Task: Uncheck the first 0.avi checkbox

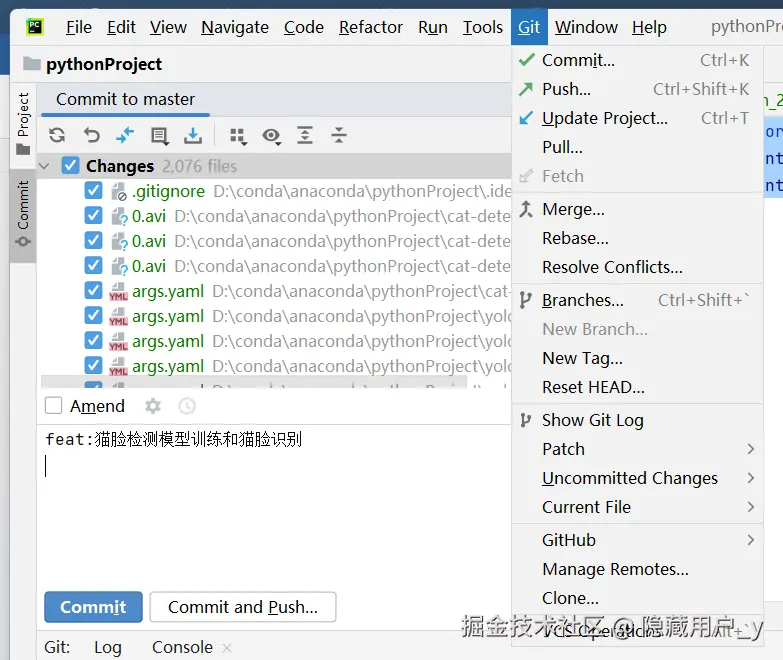Action: (93, 216)
